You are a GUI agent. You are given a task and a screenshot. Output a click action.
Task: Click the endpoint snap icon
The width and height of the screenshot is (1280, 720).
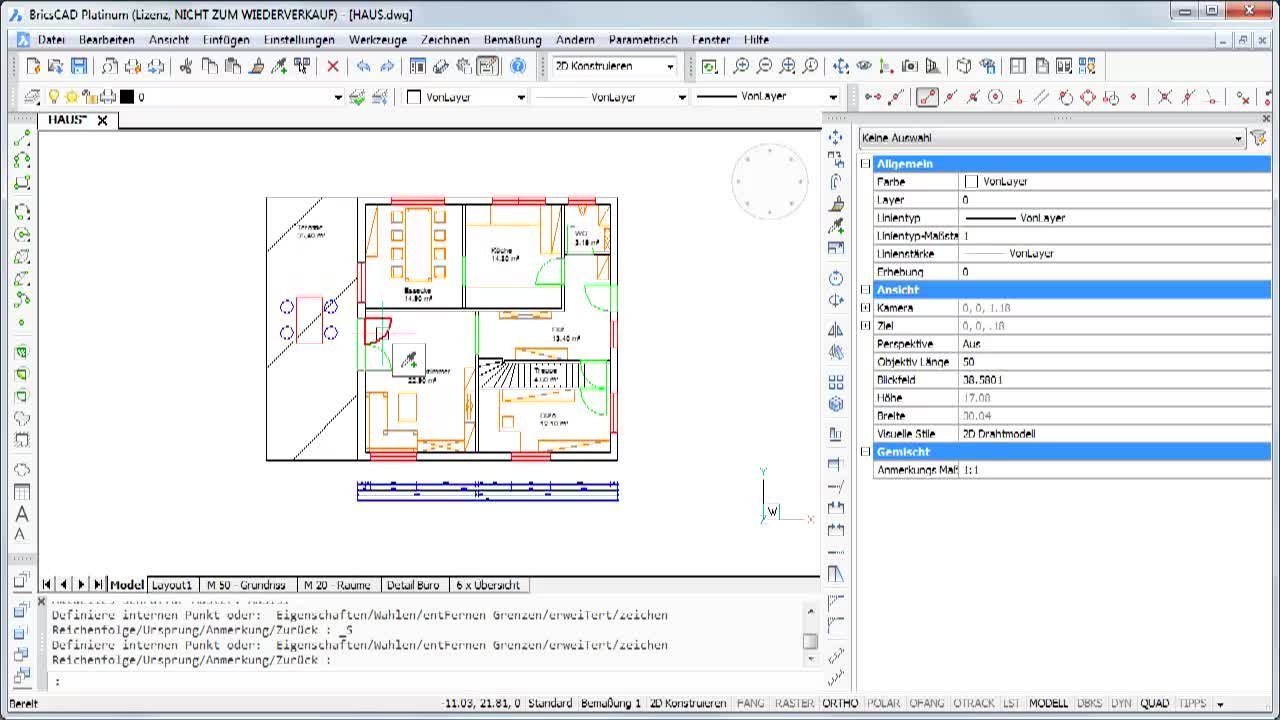click(x=927, y=97)
